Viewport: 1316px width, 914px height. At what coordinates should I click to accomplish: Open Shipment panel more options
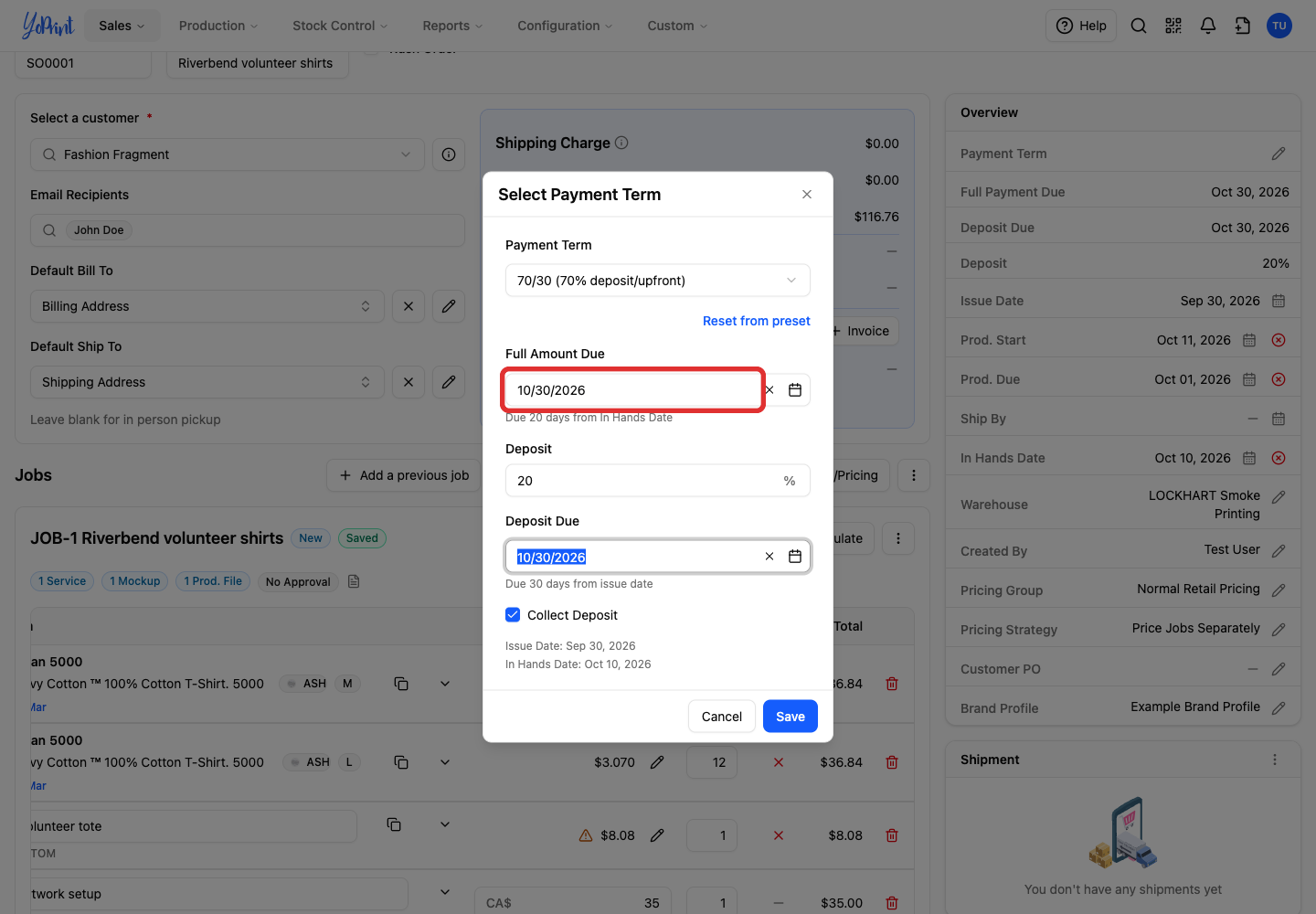[x=1275, y=760]
